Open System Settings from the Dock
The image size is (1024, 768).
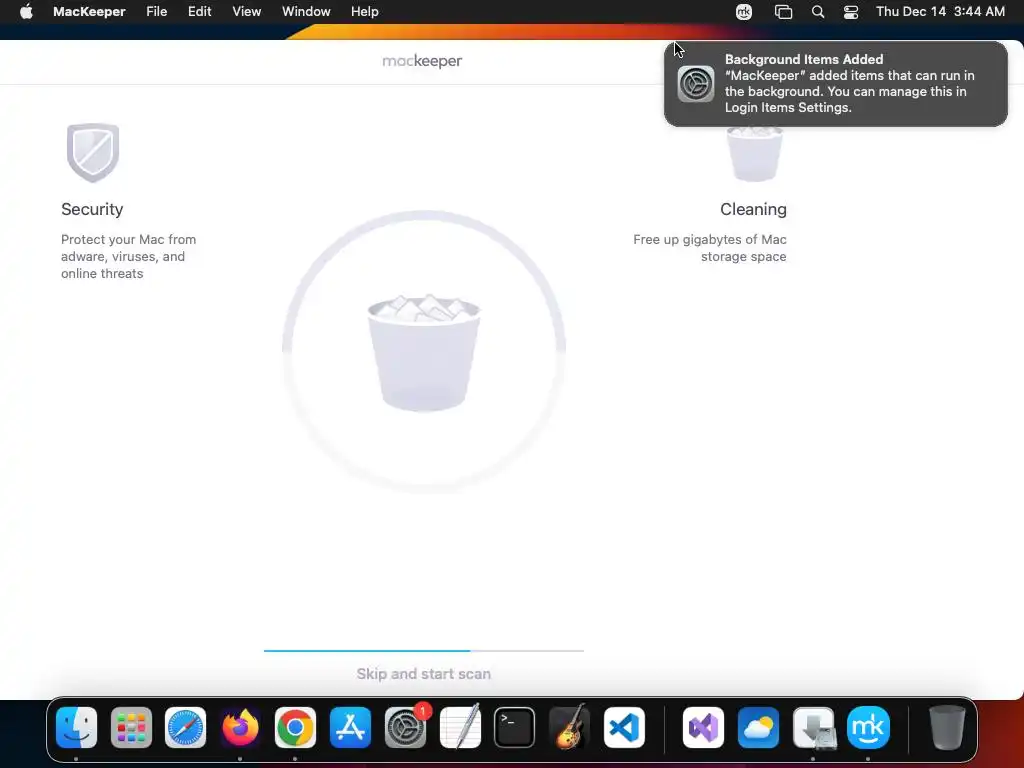(x=405, y=727)
